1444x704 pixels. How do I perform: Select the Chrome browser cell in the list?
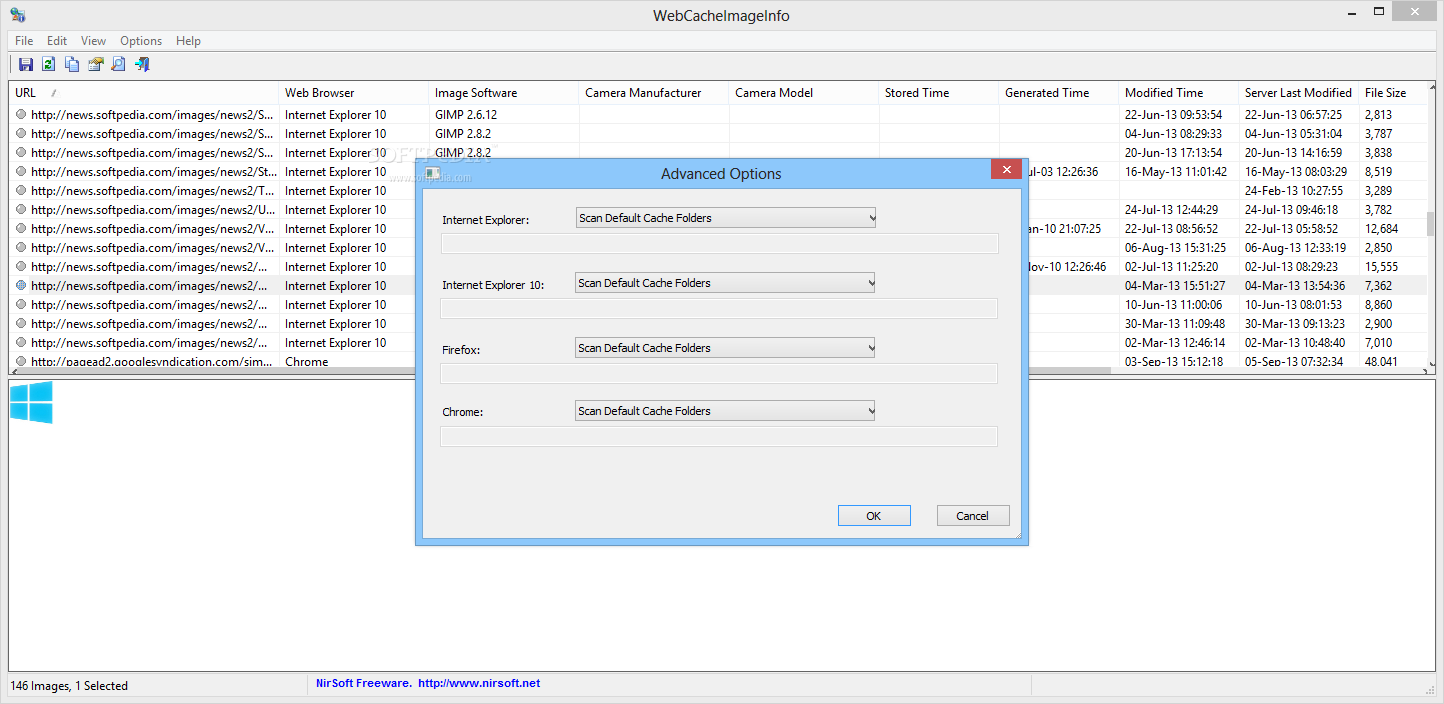tap(306, 362)
